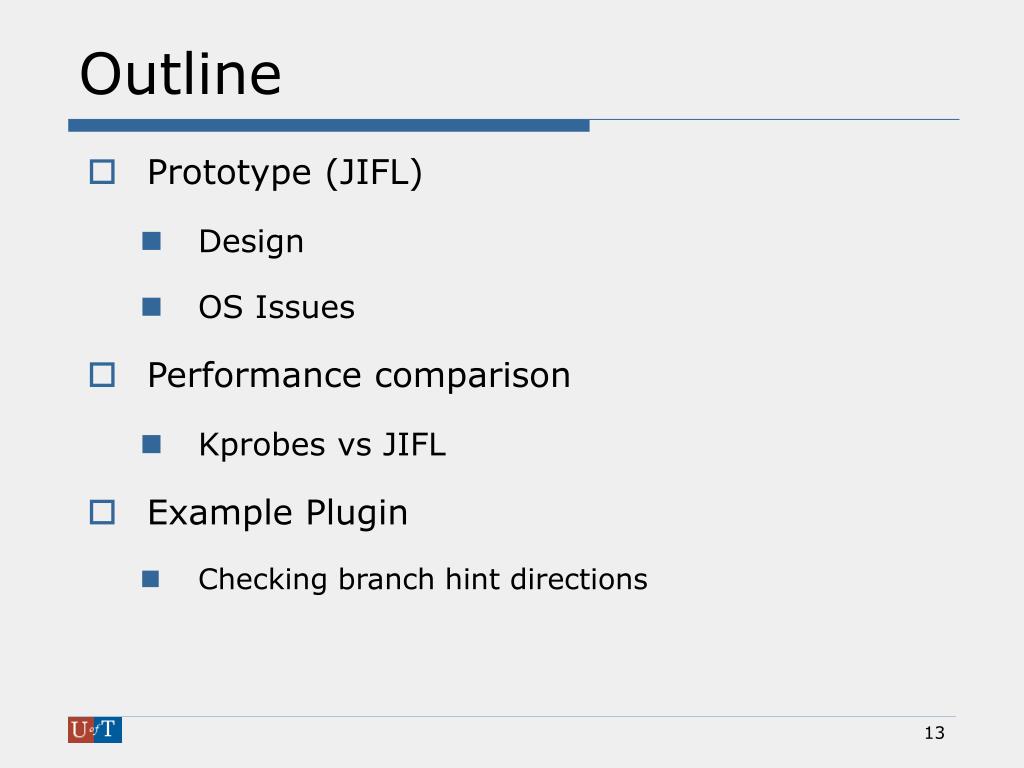Image resolution: width=1024 pixels, height=768 pixels.
Task: Click the thick blue title underline bar
Action: click(329, 125)
